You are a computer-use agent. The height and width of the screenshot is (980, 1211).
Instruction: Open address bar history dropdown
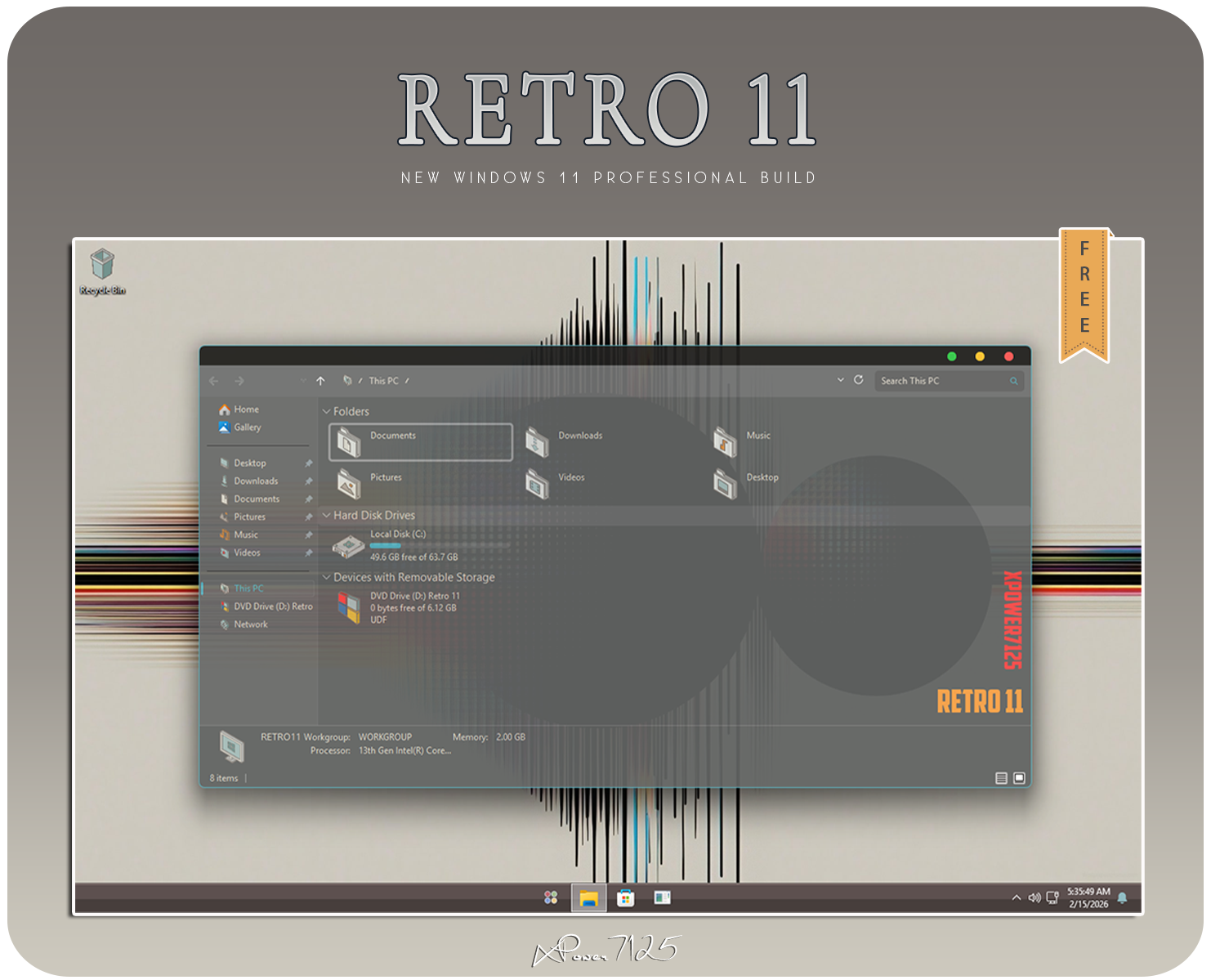click(x=840, y=380)
